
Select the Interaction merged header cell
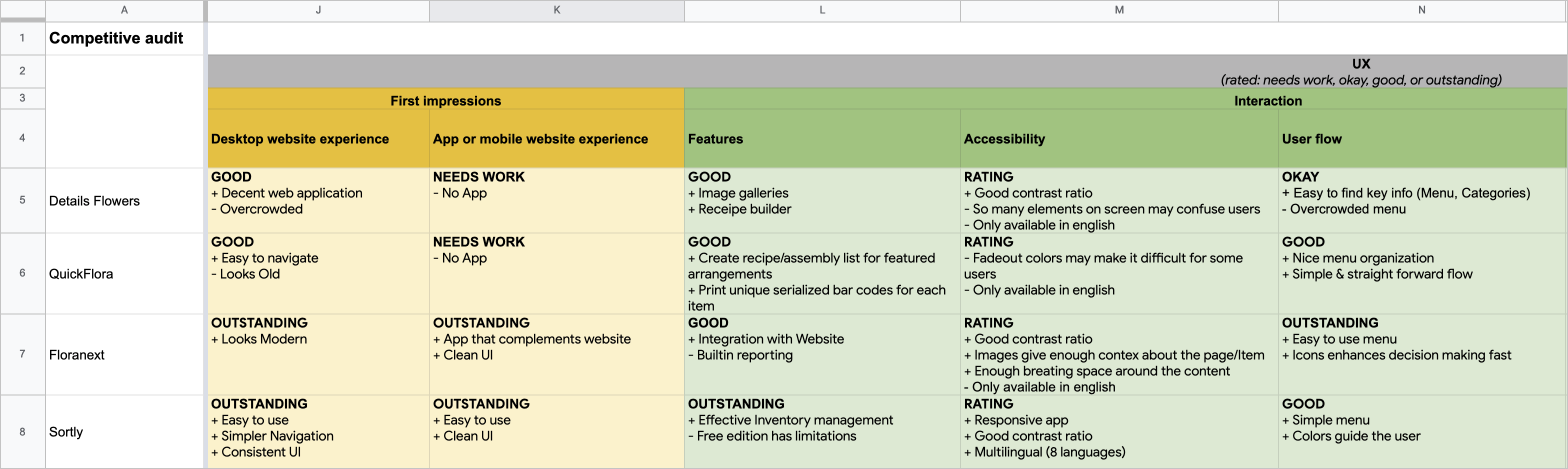[1125, 100]
